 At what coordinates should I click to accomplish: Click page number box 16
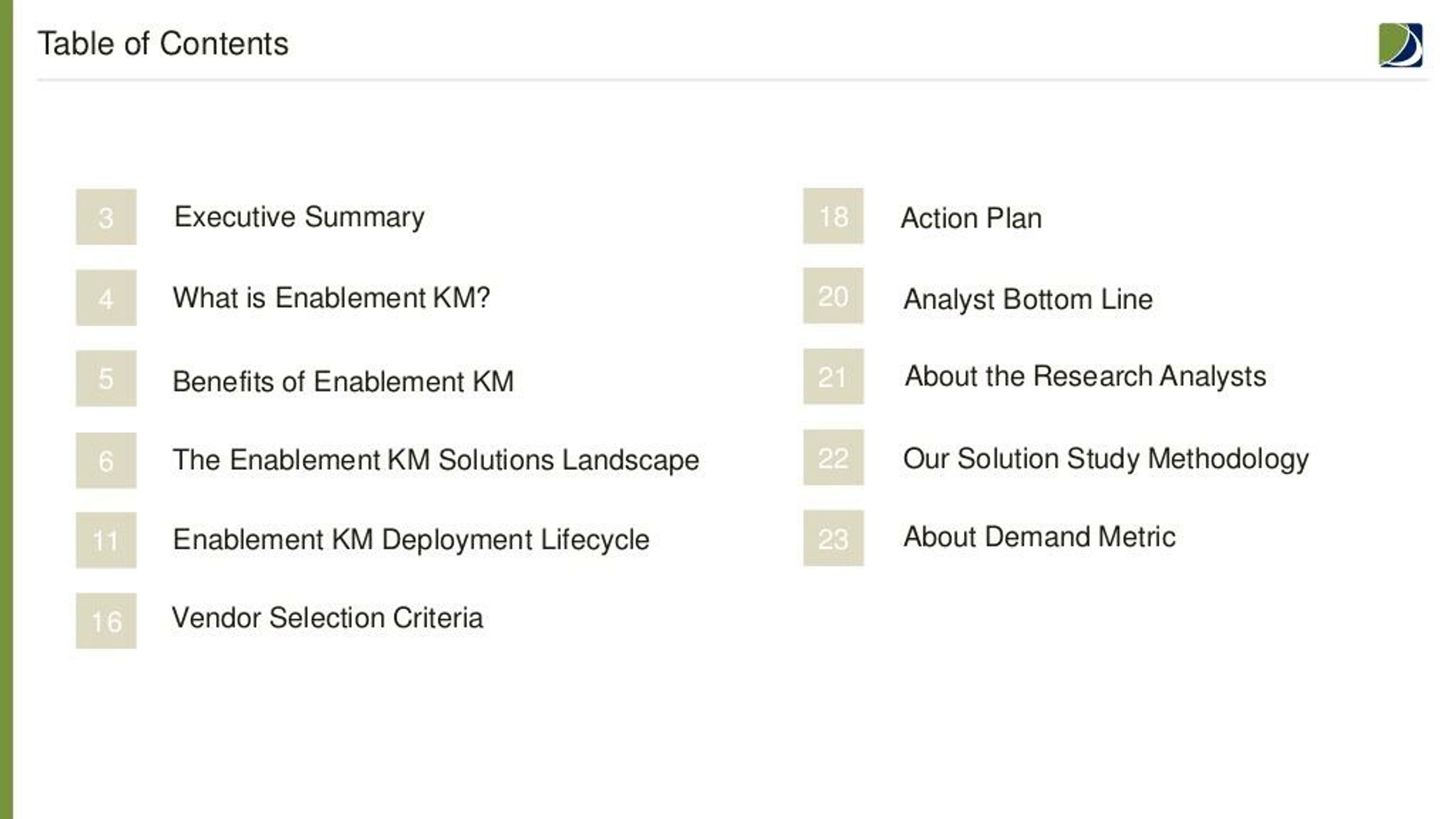tap(106, 621)
